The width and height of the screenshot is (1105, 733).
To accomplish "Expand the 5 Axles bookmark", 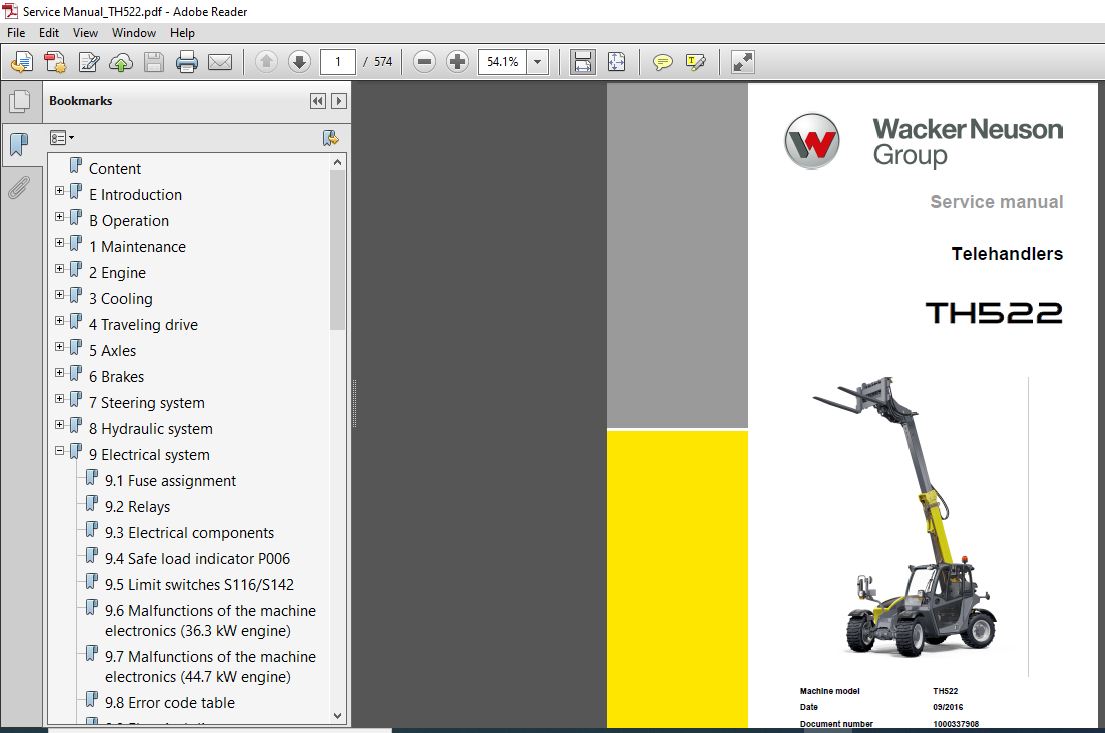I will 60,347.
